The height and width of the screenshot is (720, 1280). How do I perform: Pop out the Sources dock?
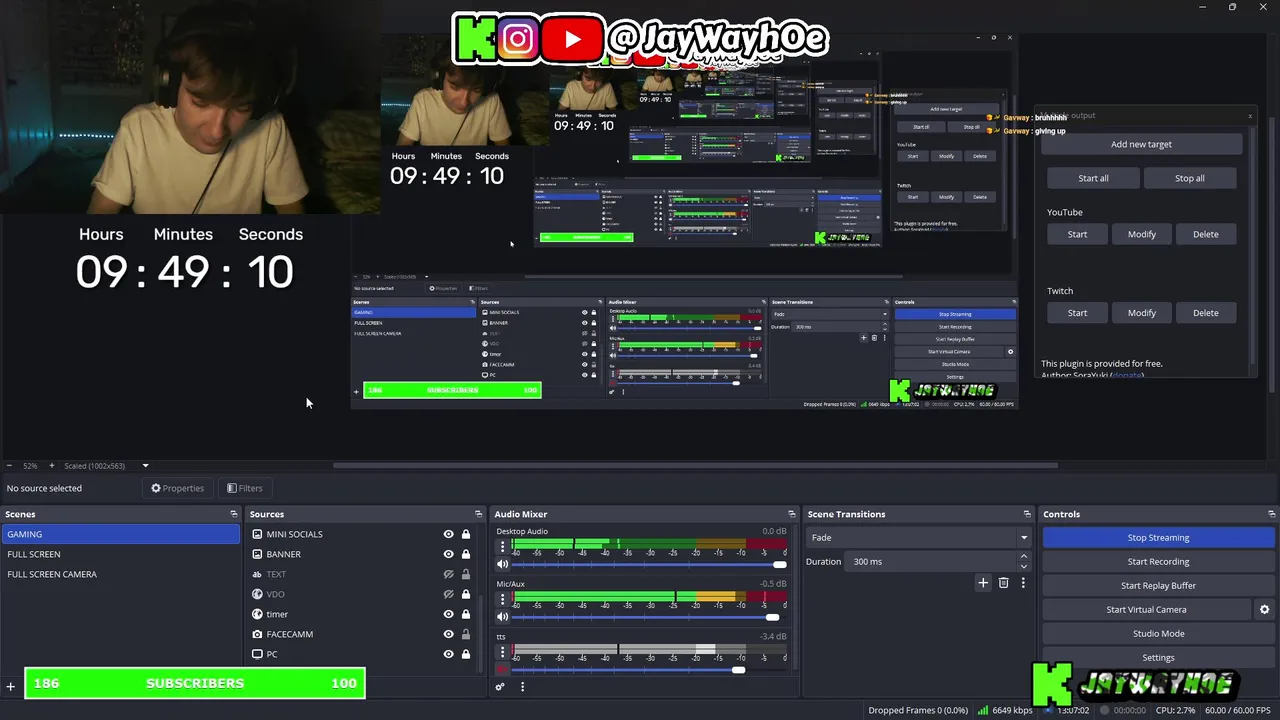pos(478,514)
